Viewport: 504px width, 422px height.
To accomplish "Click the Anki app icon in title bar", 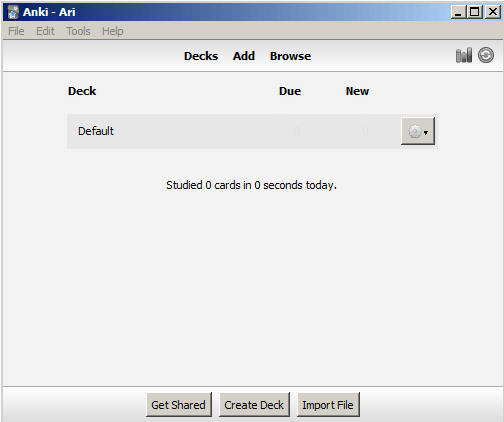I will pos(13,12).
